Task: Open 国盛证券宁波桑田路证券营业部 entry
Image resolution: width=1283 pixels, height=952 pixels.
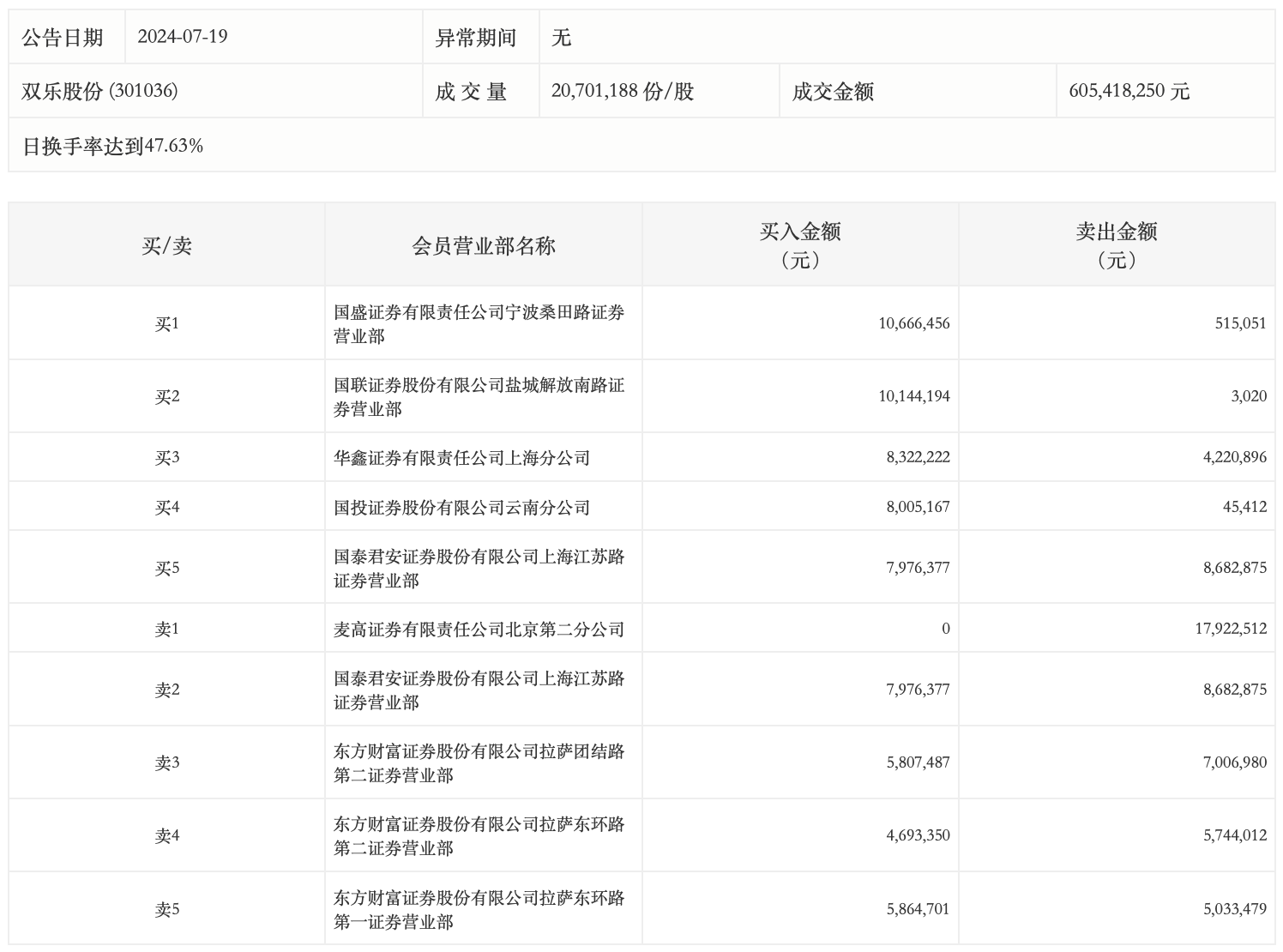Action: (479, 324)
